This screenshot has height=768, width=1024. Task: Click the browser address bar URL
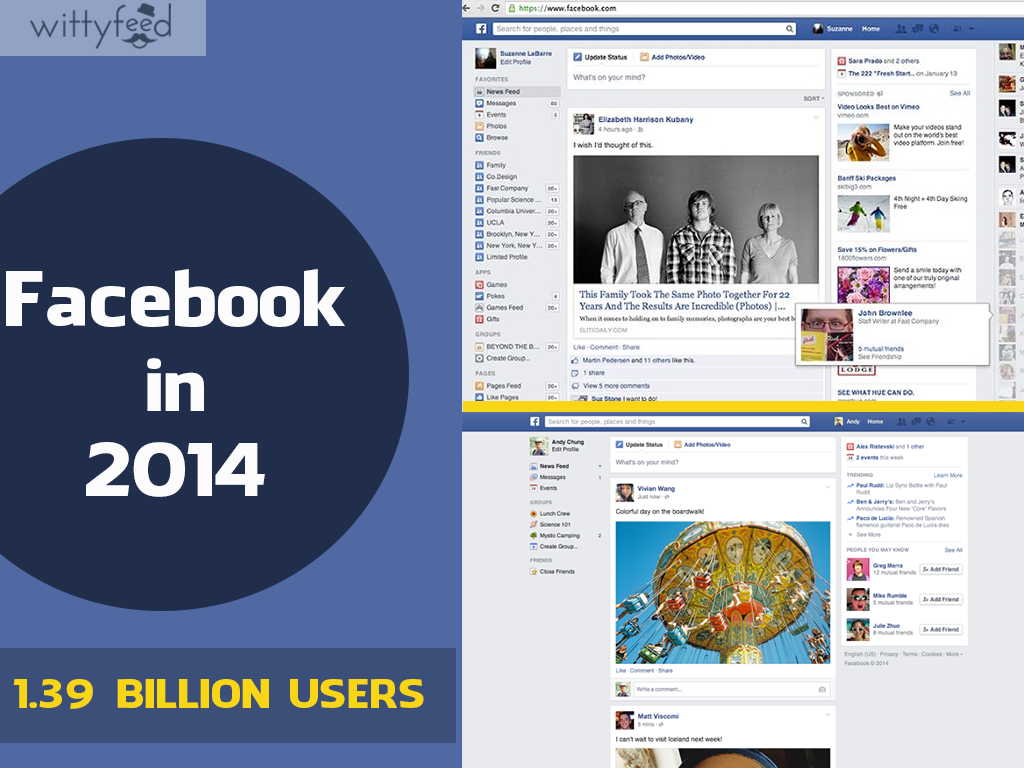coord(567,8)
